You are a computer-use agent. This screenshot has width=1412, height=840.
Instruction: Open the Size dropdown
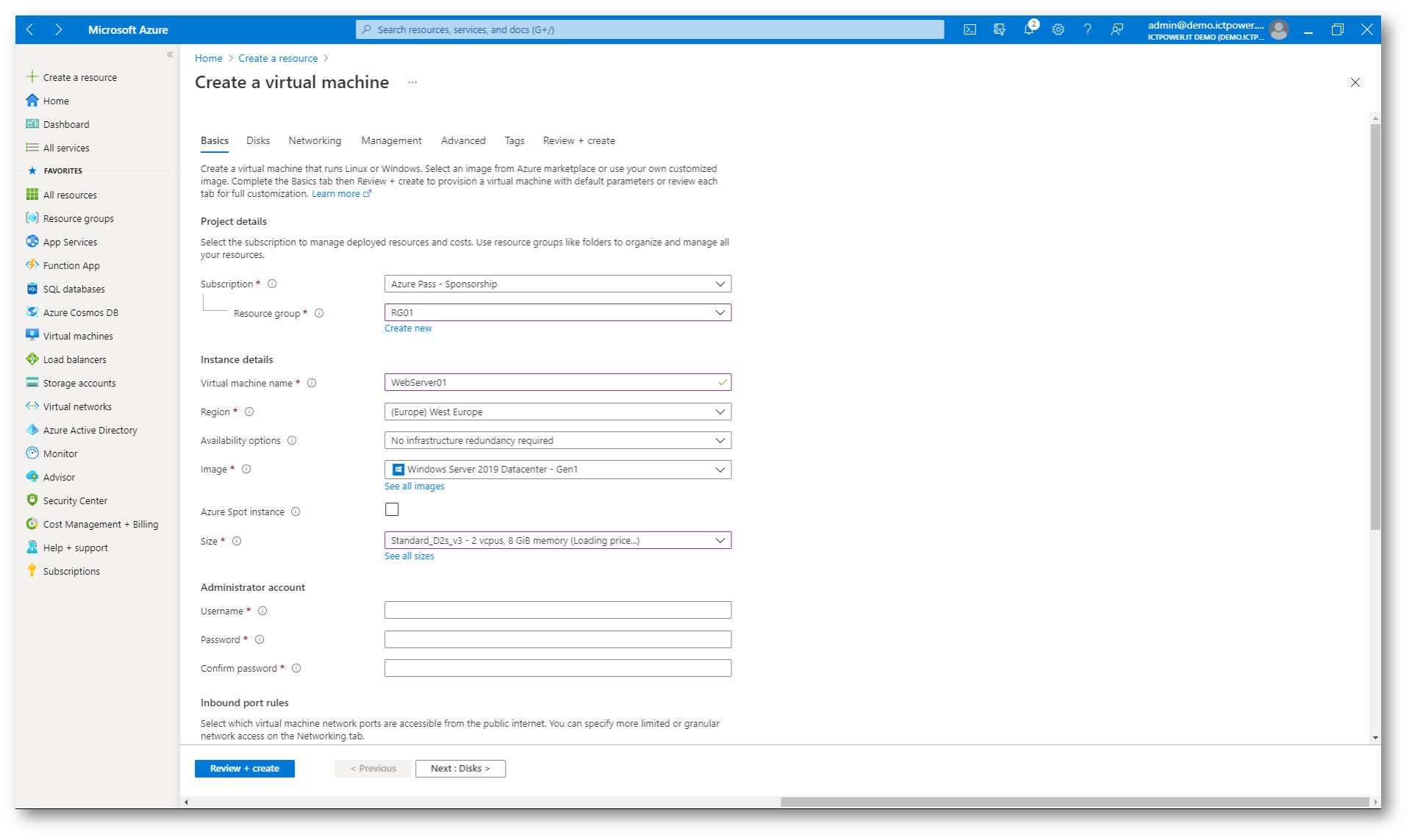pyautogui.click(x=558, y=540)
